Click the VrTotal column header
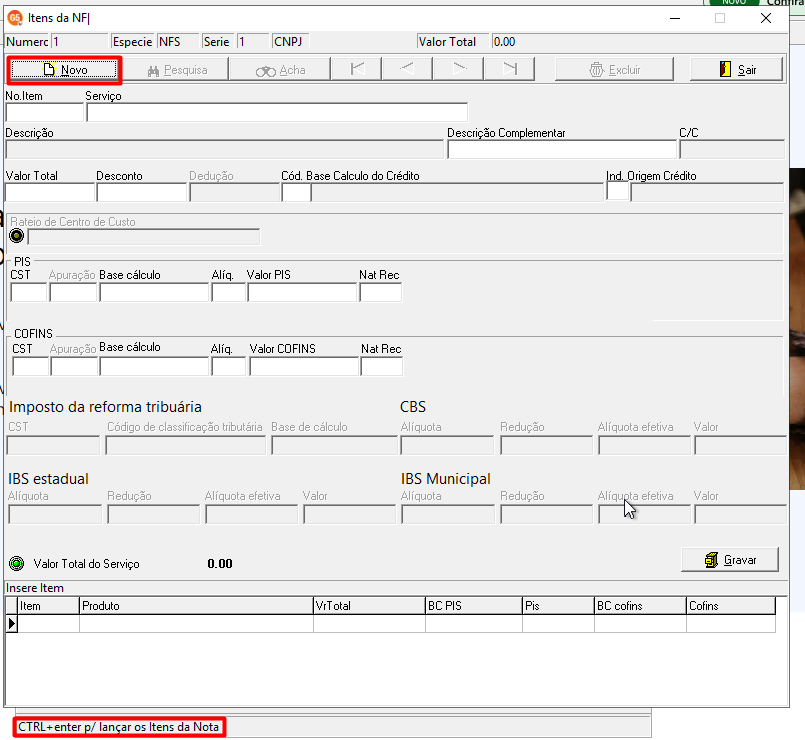 click(x=369, y=606)
